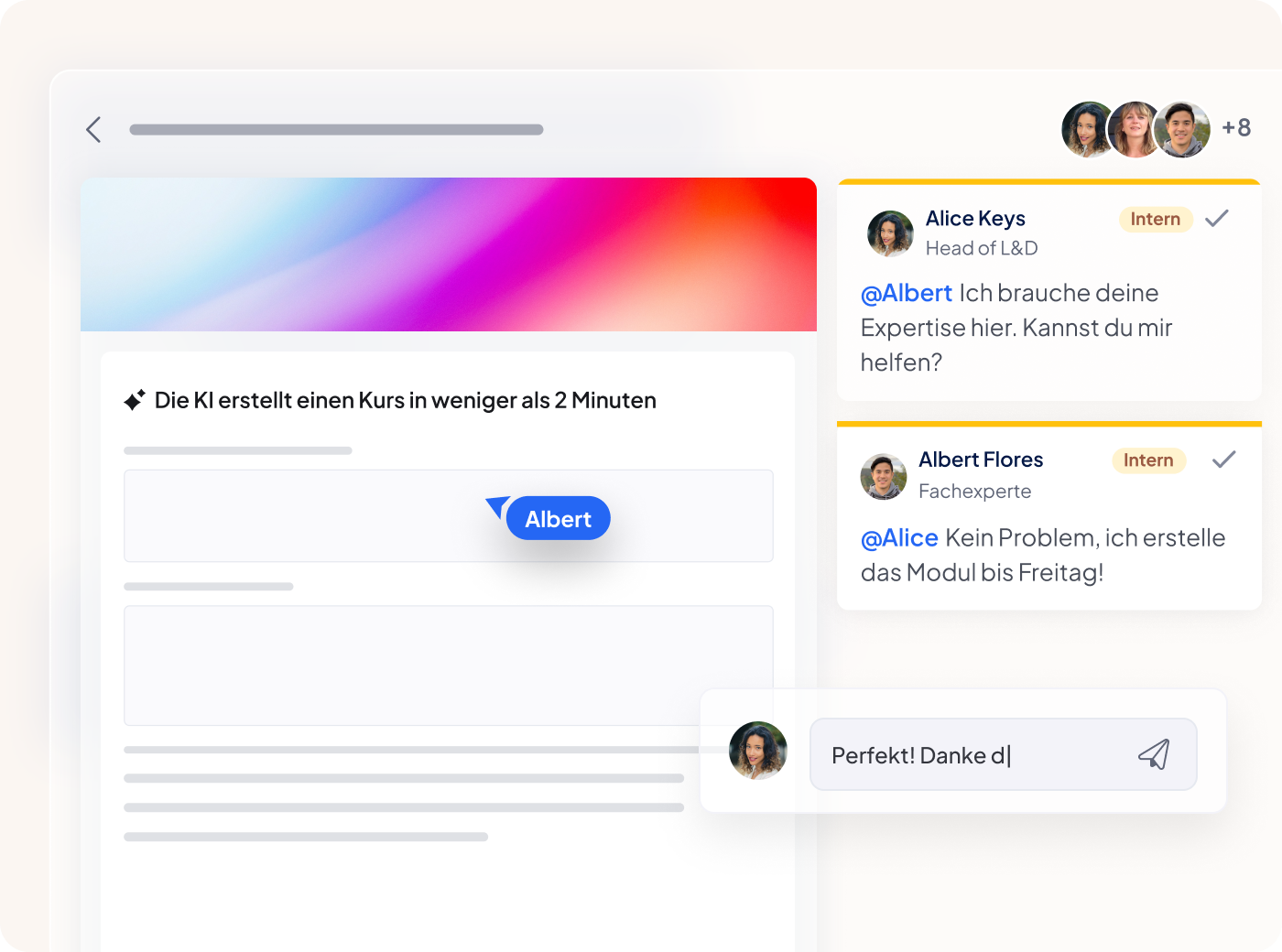Select the Albert cursor label
Viewport: 1282px width, 952px height.
(x=558, y=518)
